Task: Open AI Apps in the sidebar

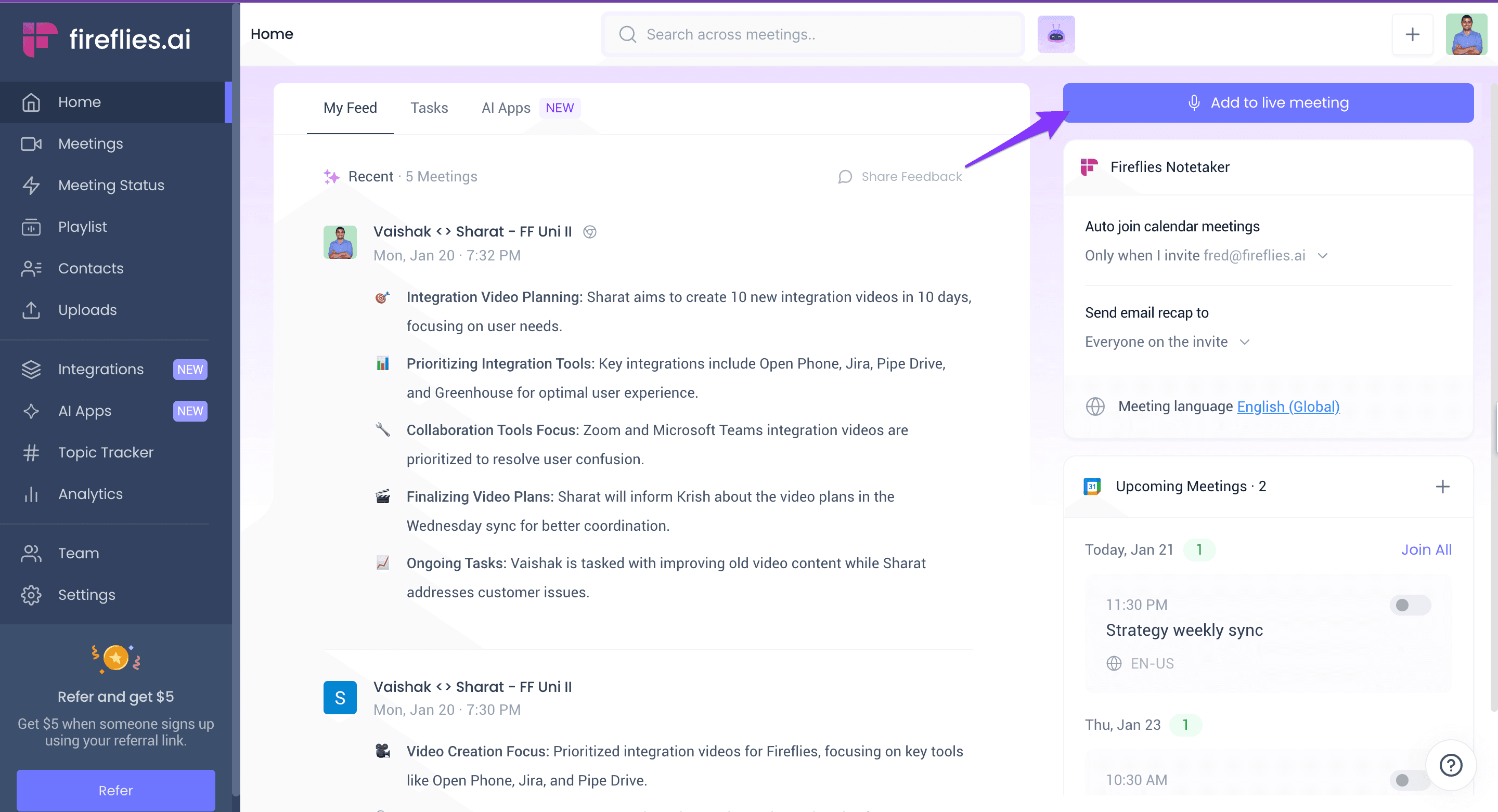Action: [x=115, y=411]
